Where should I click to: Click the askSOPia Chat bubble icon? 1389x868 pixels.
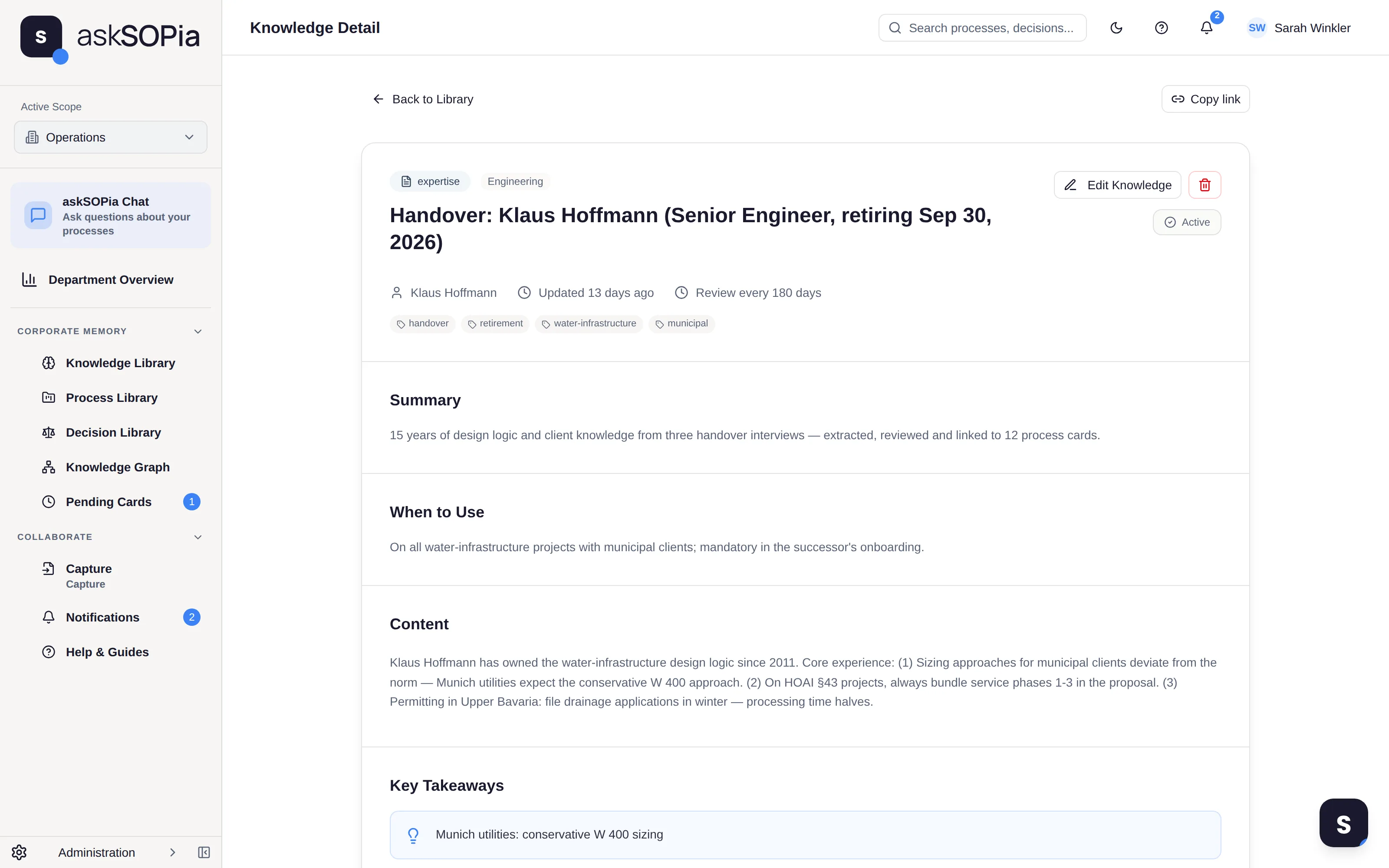pos(38,215)
